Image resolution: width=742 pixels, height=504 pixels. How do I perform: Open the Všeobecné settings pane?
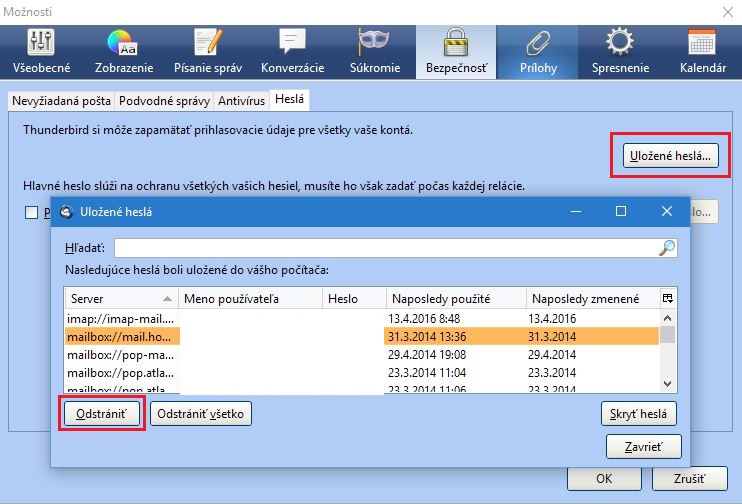(x=42, y=52)
